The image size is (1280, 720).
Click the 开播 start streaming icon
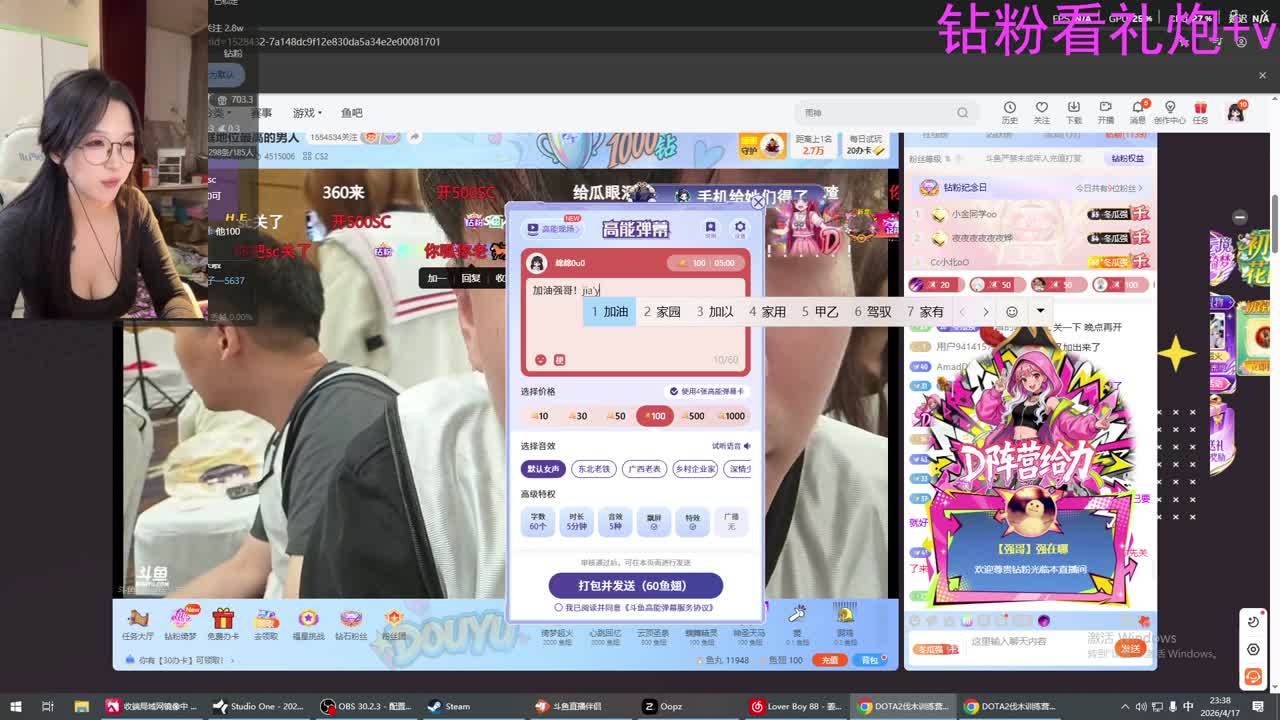click(x=1105, y=112)
